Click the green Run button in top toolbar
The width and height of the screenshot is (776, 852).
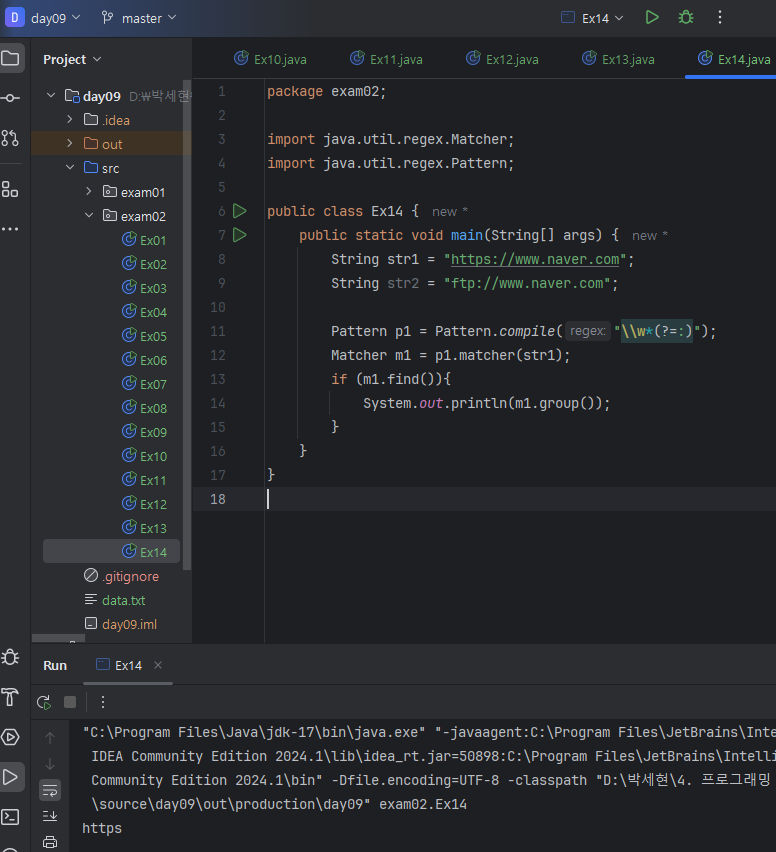point(652,18)
